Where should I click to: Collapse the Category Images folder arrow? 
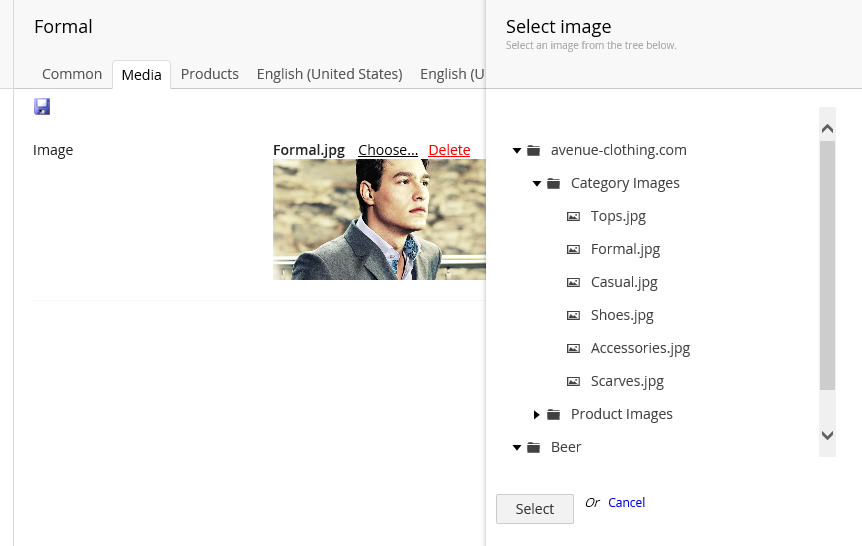point(537,183)
